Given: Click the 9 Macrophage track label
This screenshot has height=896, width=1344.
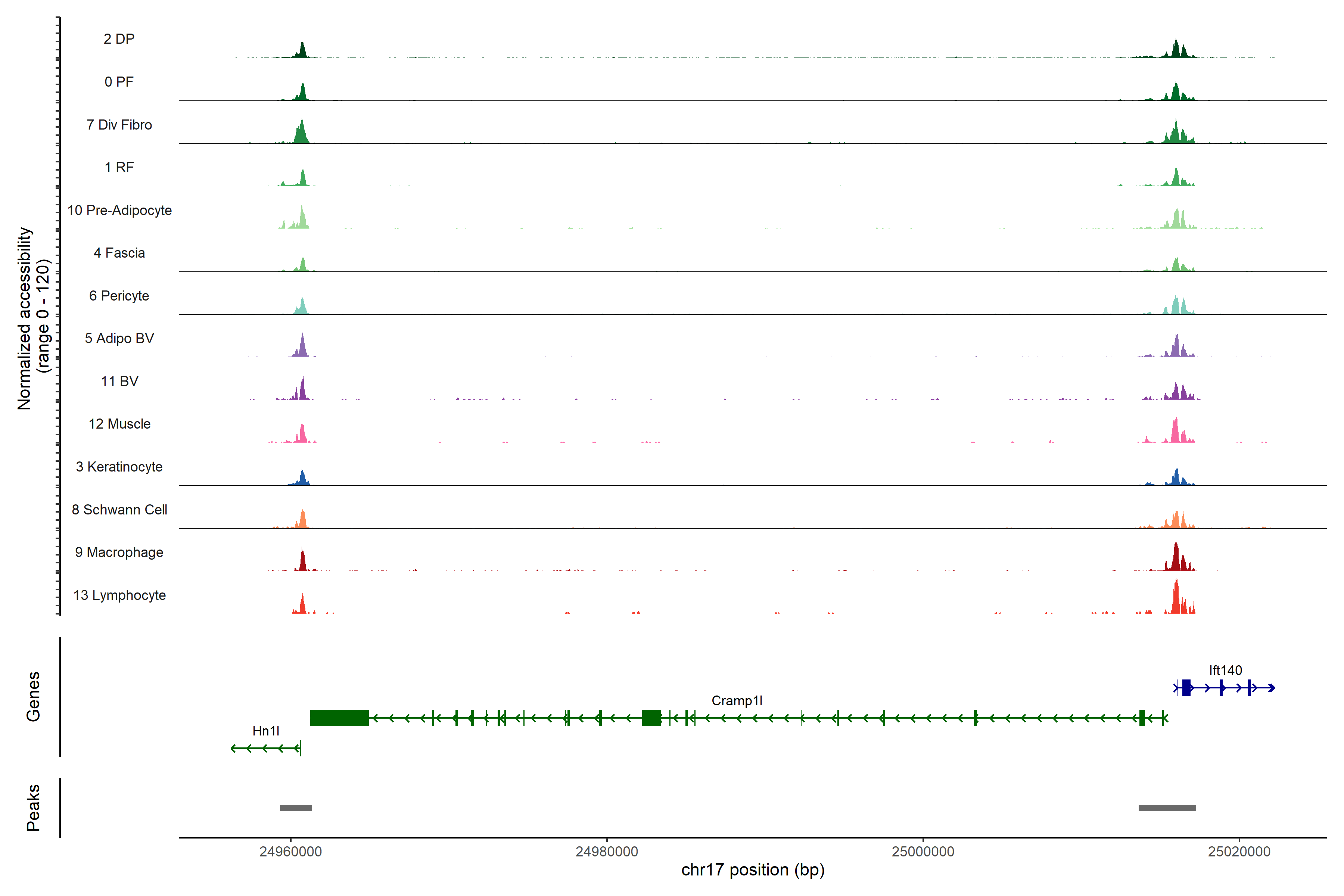Looking at the screenshot, I should (119, 552).
